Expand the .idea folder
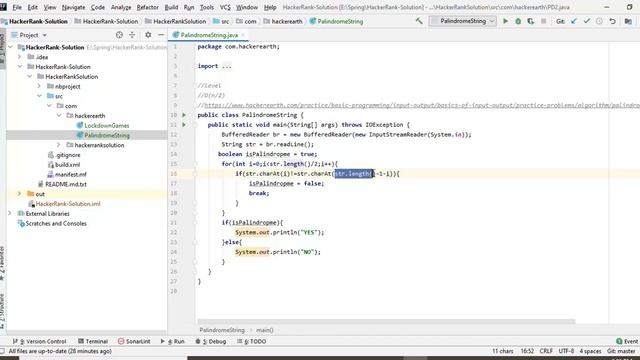 [20, 57]
